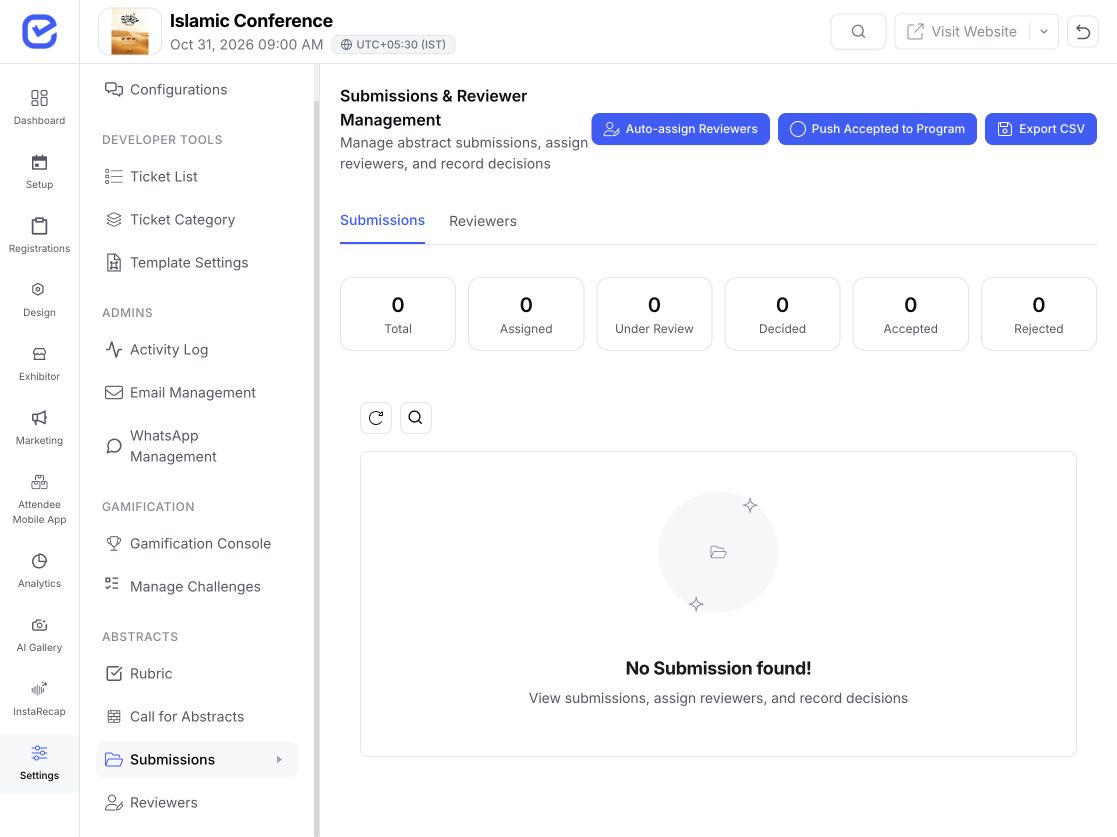Export submissions as CSV
1117x837 pixels.
pos(1041,129)
